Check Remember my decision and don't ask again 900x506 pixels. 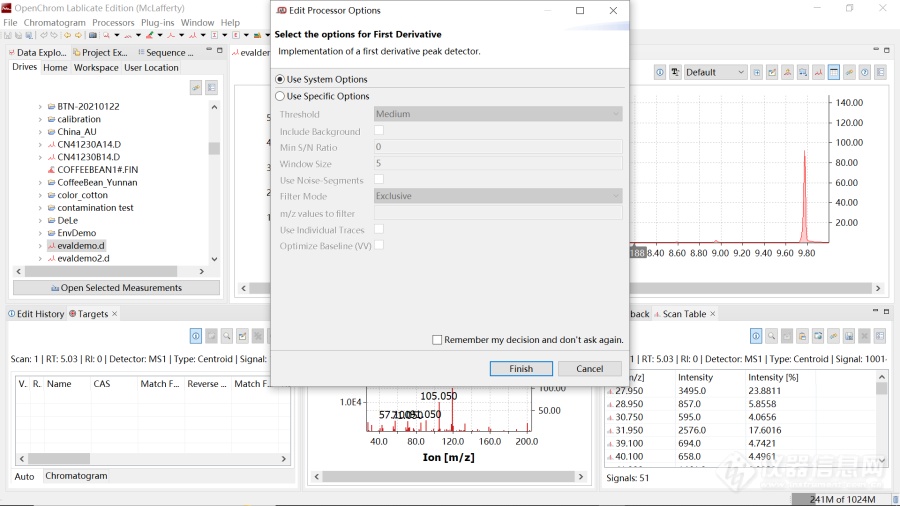pos(437,340)
